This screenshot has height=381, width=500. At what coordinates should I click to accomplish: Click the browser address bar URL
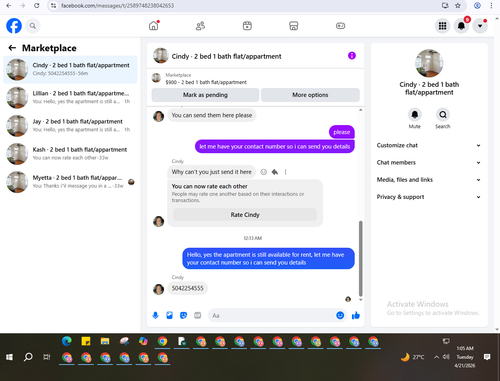117,6
